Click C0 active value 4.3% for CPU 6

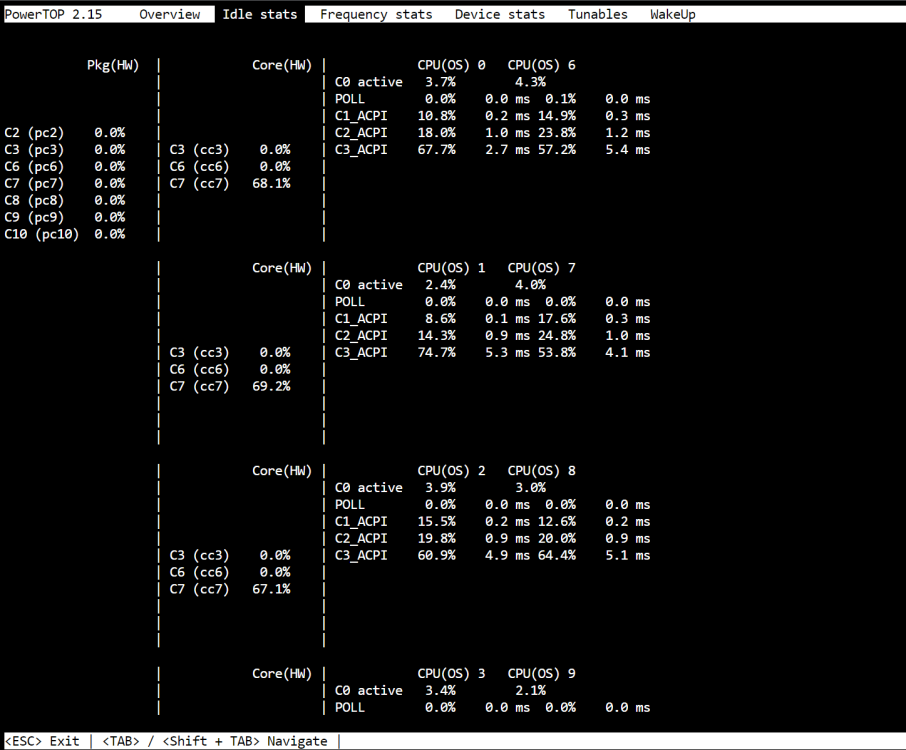tap(530, 82)
